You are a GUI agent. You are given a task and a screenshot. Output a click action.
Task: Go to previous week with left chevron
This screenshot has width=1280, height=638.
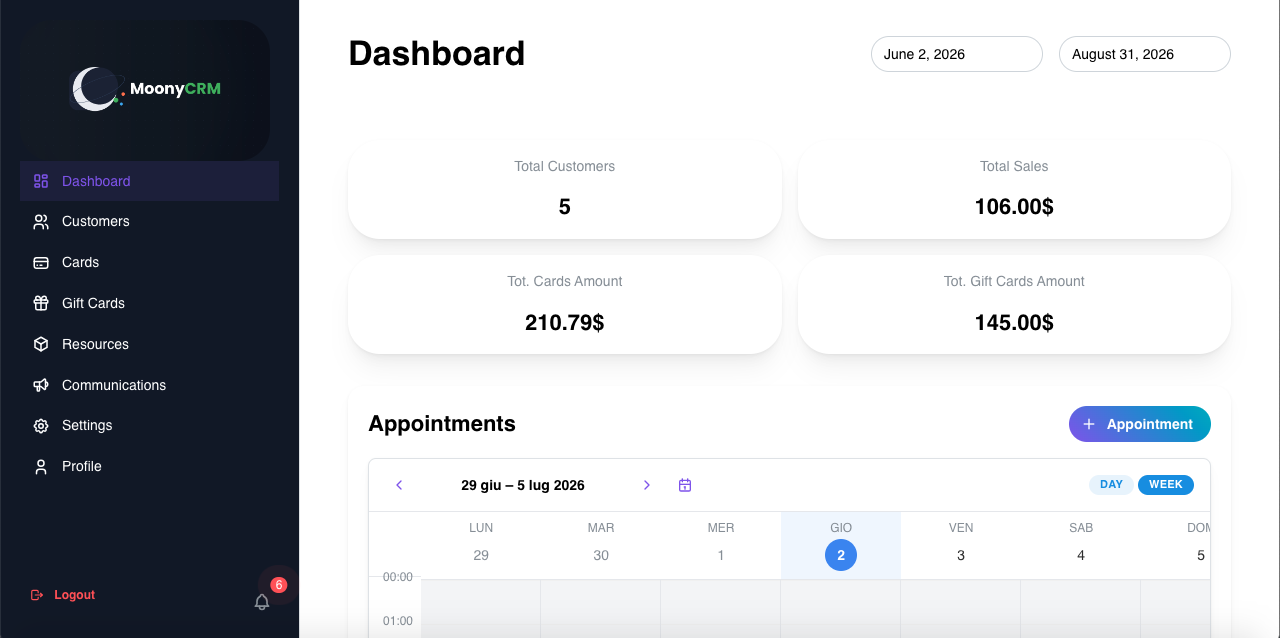pyautogui.click(x=399, y=485)
